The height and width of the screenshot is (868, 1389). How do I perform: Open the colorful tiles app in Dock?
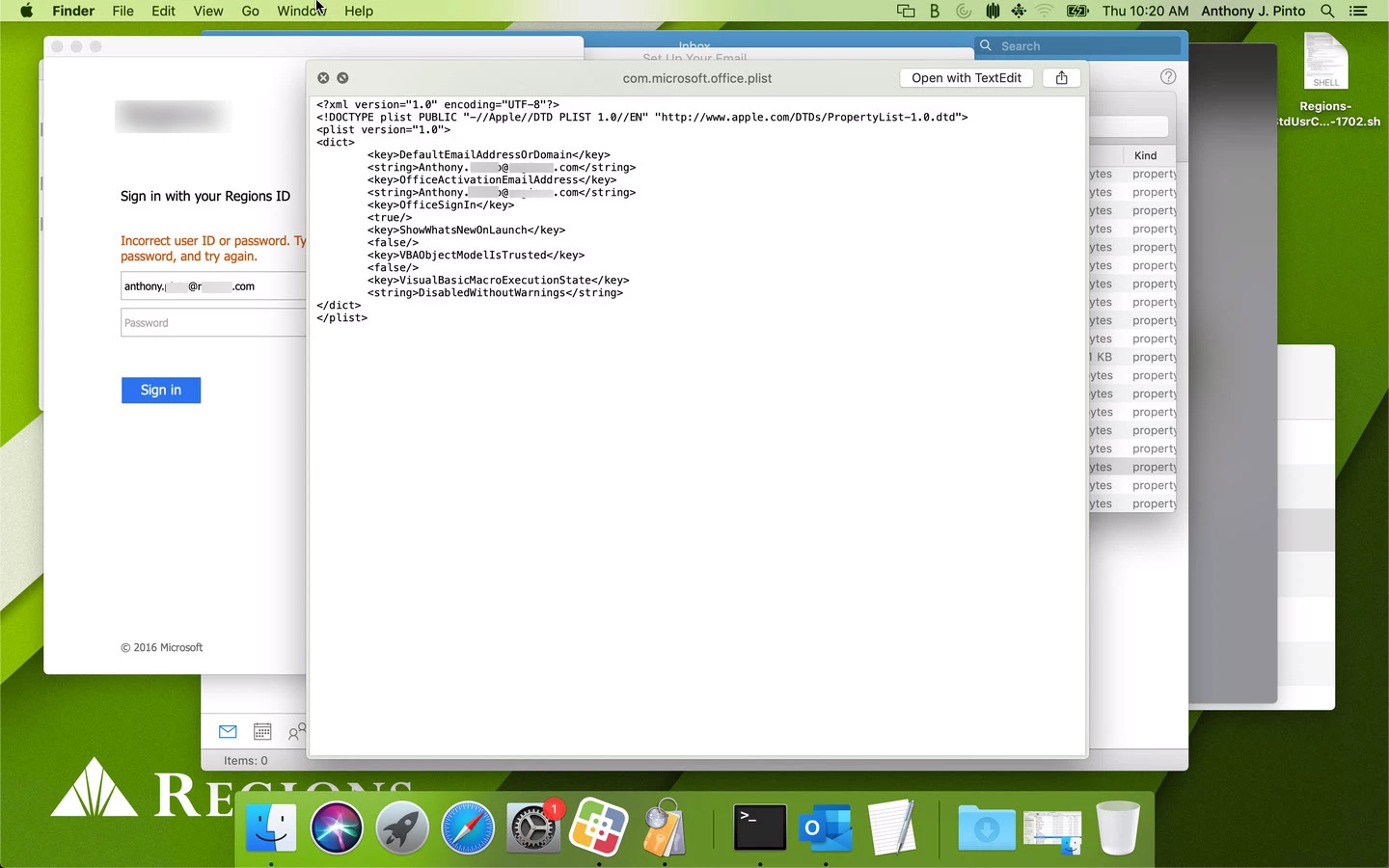pyautogui.click(x=599, y=828)
